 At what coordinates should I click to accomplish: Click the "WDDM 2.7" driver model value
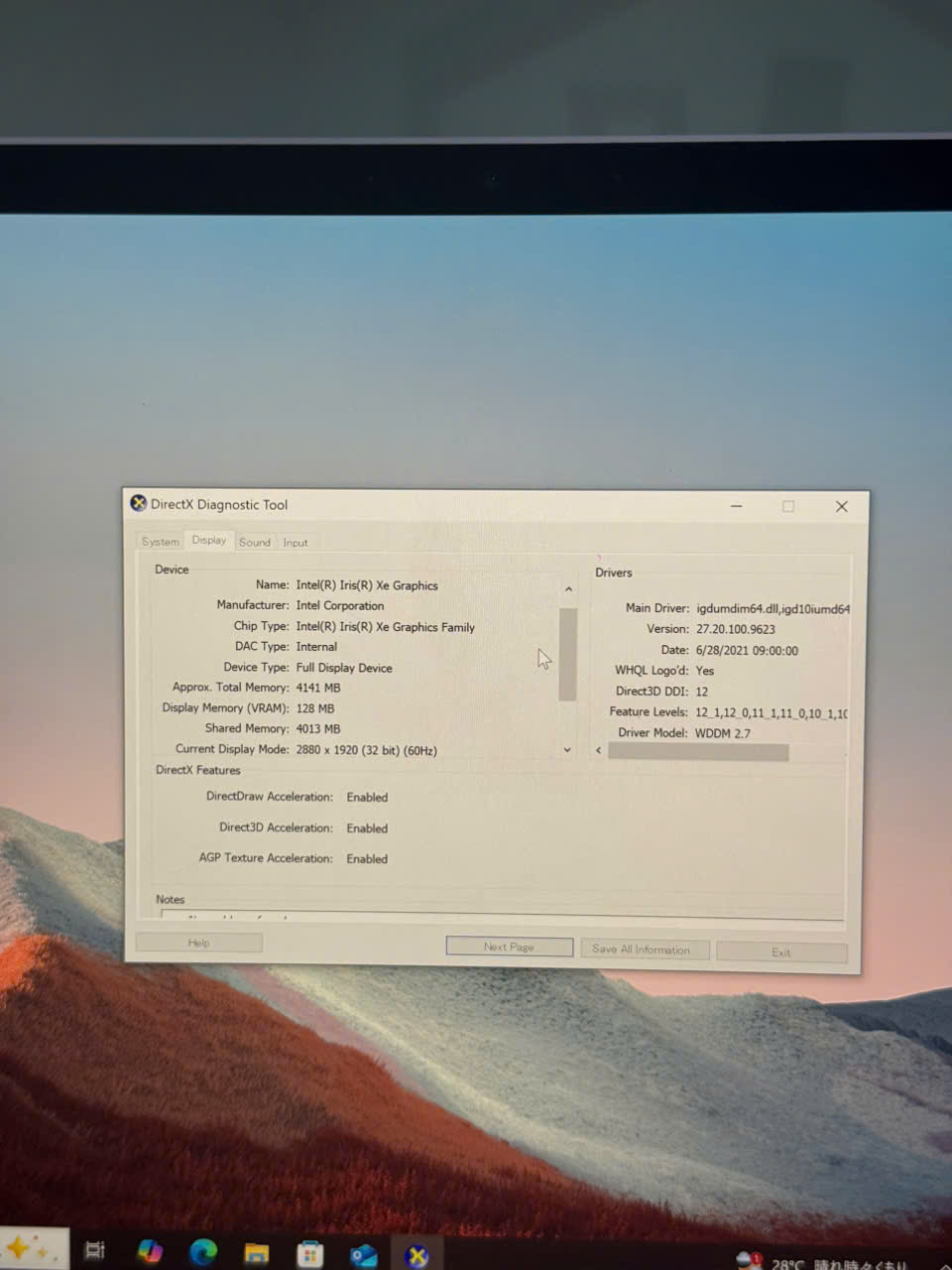pyautogui.click(x=723, y=733)
